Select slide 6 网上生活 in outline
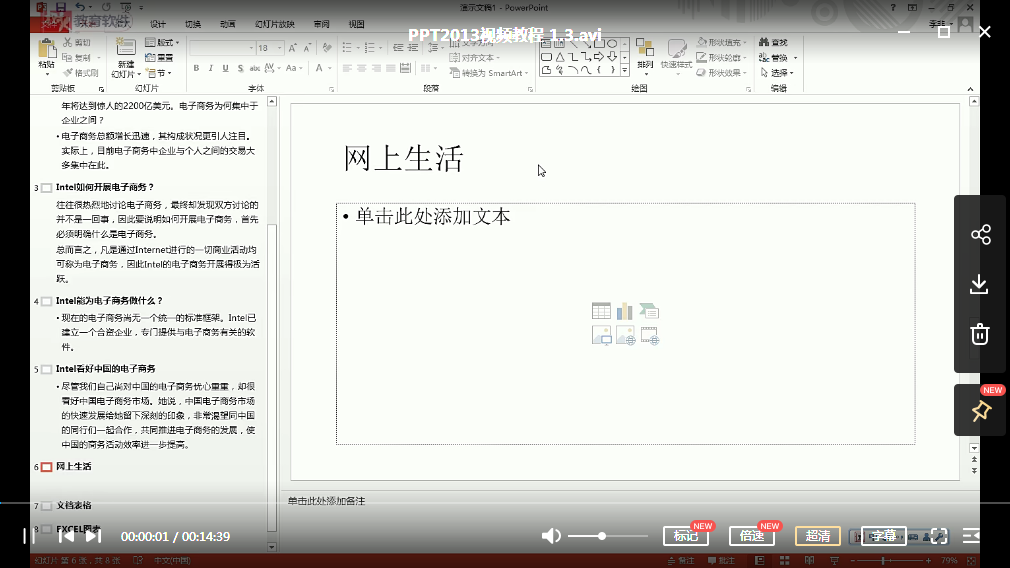Viewport: 1010px width, 568px height. (73, 466)
